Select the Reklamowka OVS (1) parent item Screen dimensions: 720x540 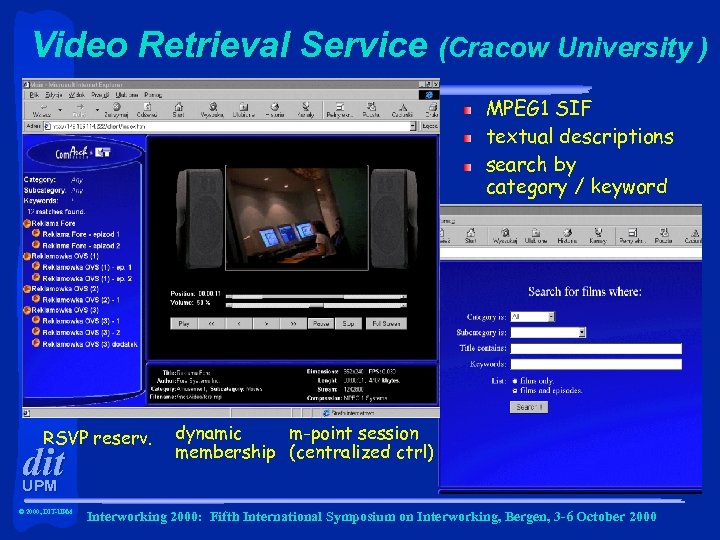click(x=61, y=256)
